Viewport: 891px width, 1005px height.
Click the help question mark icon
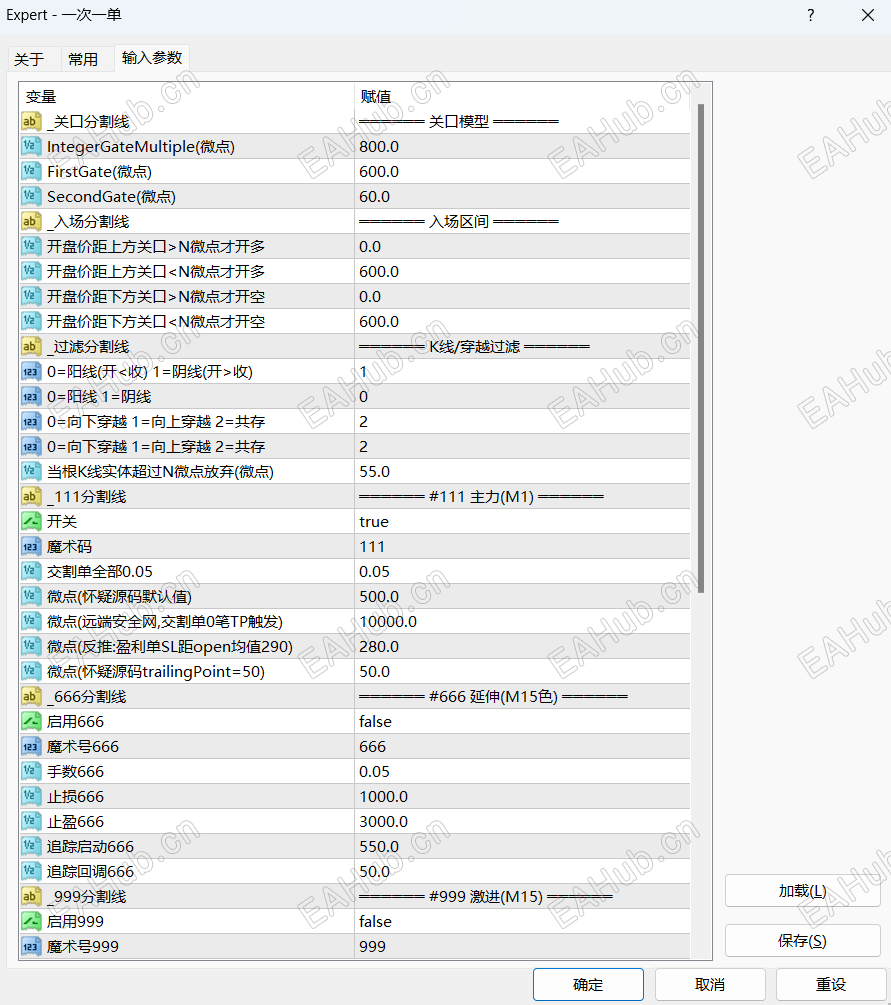810,15
